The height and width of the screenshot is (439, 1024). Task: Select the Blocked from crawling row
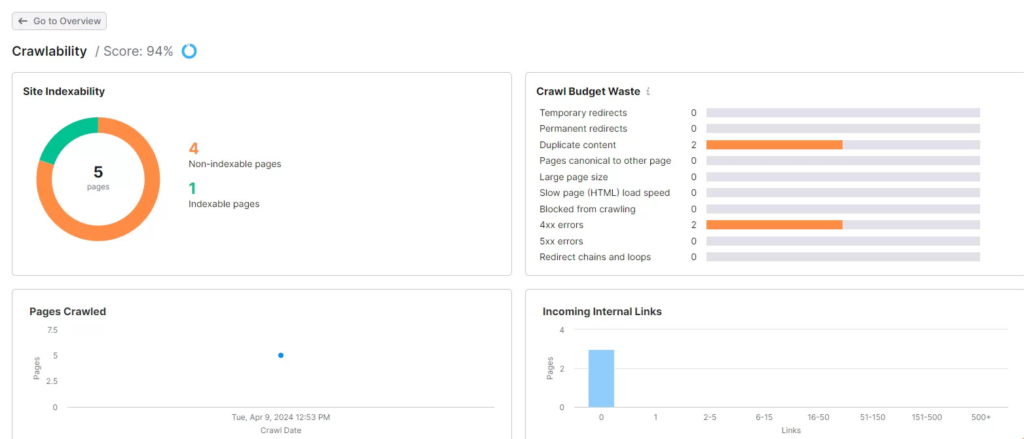coord(760,209)
